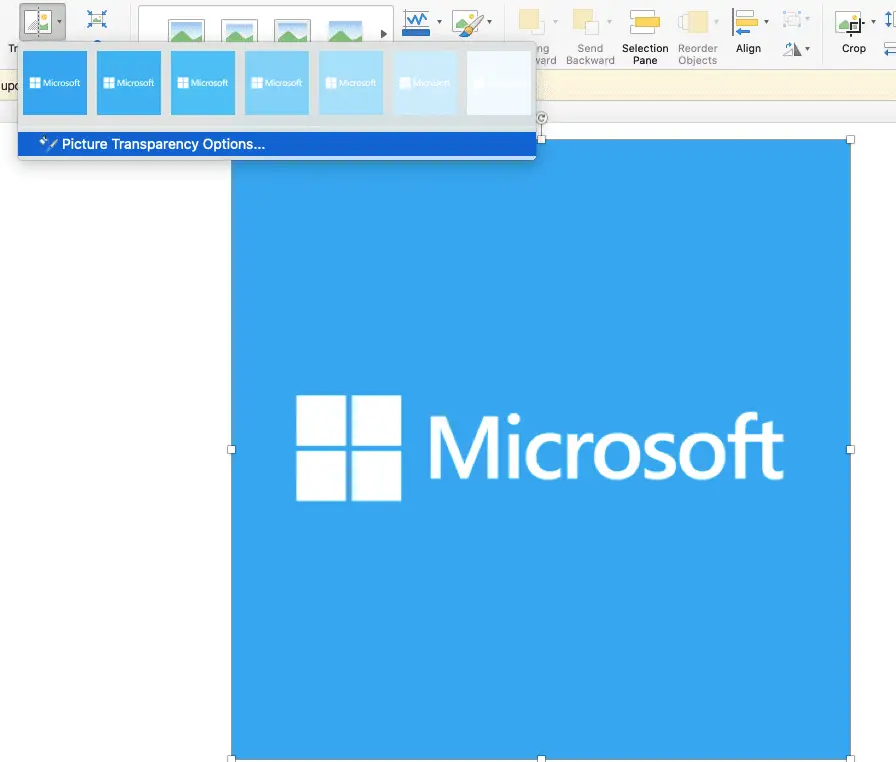Choose the first, fully opaque transparency preset

pos(55,83)
